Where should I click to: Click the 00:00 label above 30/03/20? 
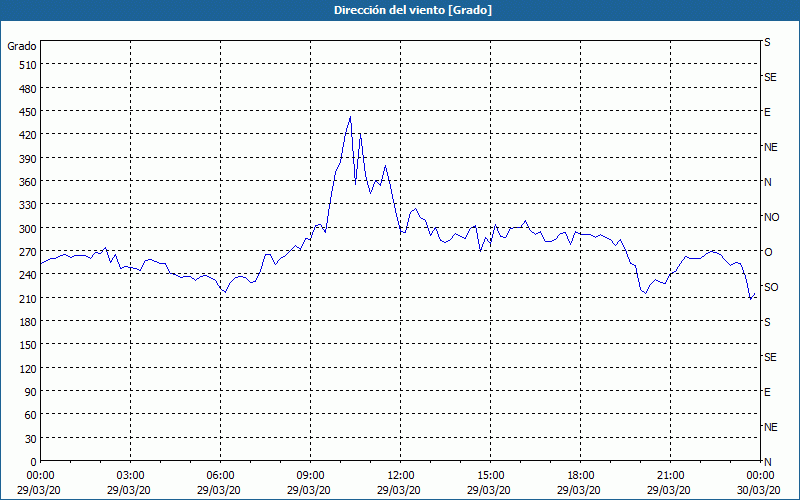pyautogui.click(x=760, y=476)
